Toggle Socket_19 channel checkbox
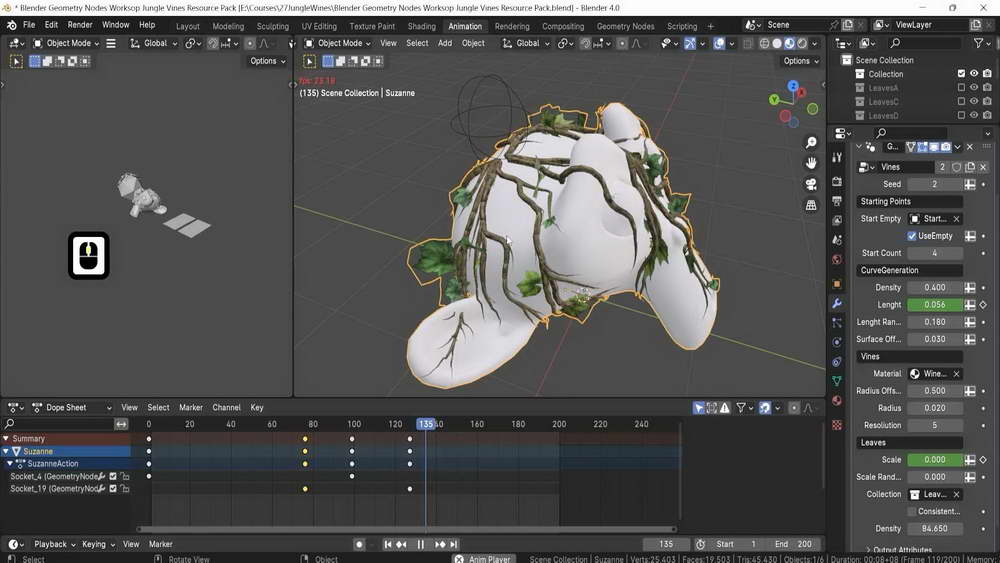The image size is (1000, 563). click(x=113, y=489)
